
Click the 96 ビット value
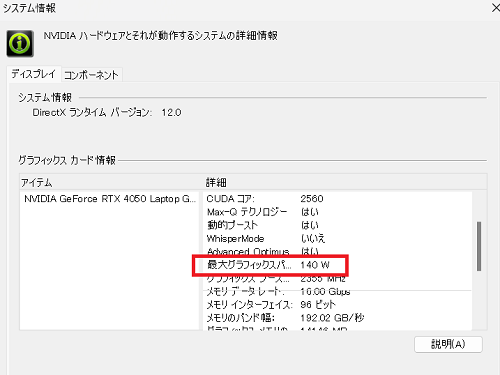point(318,304)
